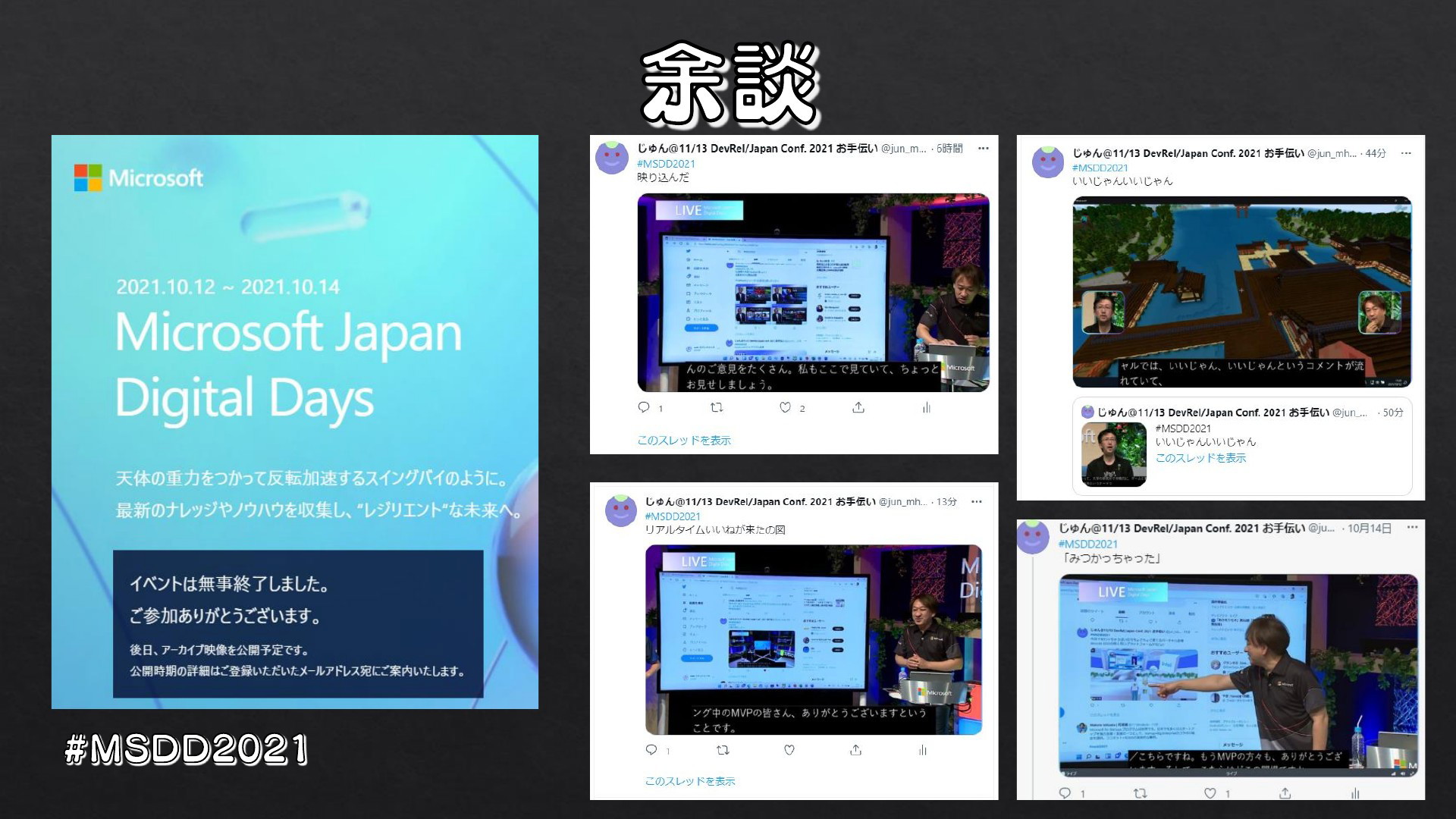Click #MSDD2021 hashtag in いいじゃんいいじゃん tweet

coord(1100,168)
